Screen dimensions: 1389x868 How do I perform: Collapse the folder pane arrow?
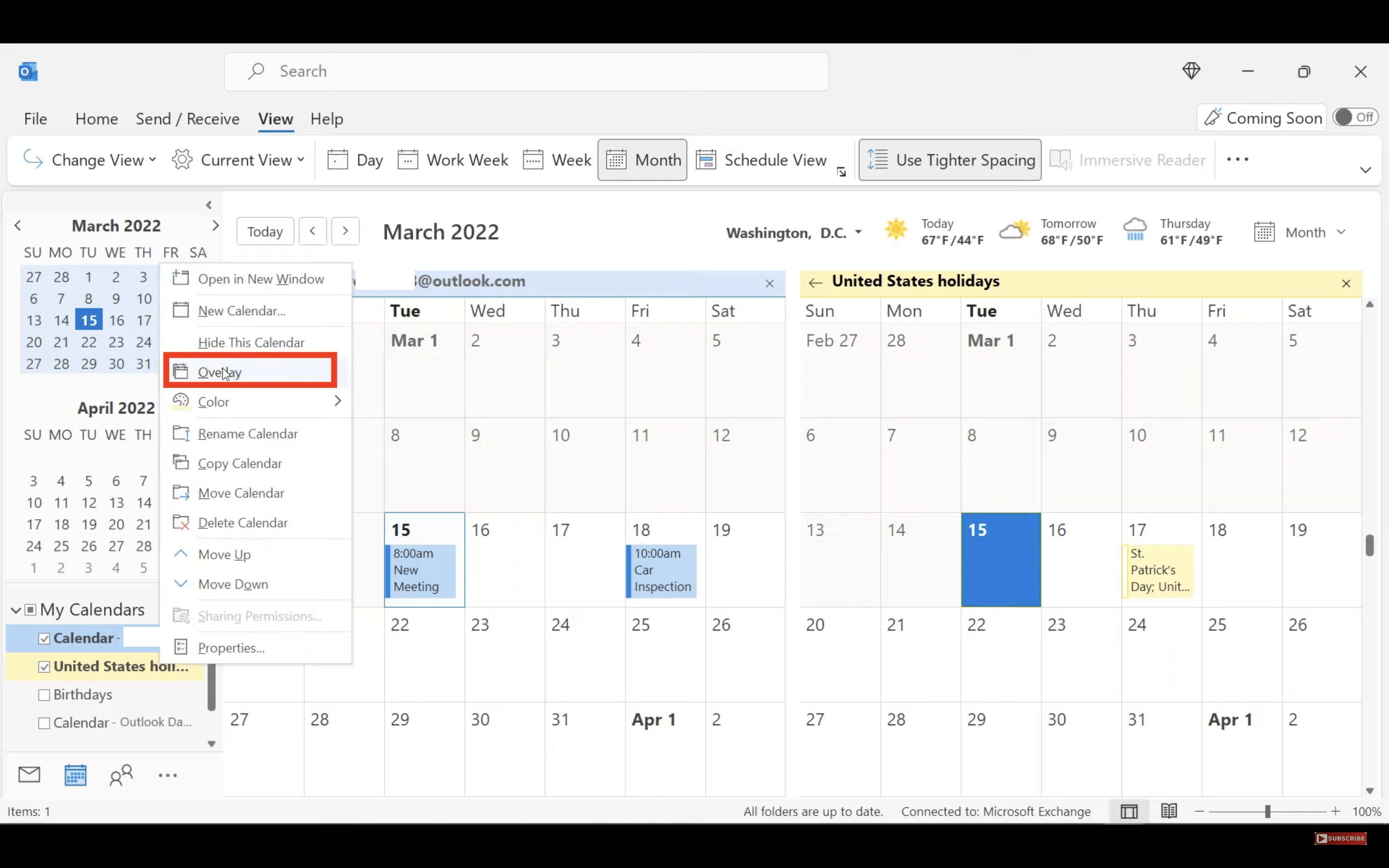click(x=209, y=205)
